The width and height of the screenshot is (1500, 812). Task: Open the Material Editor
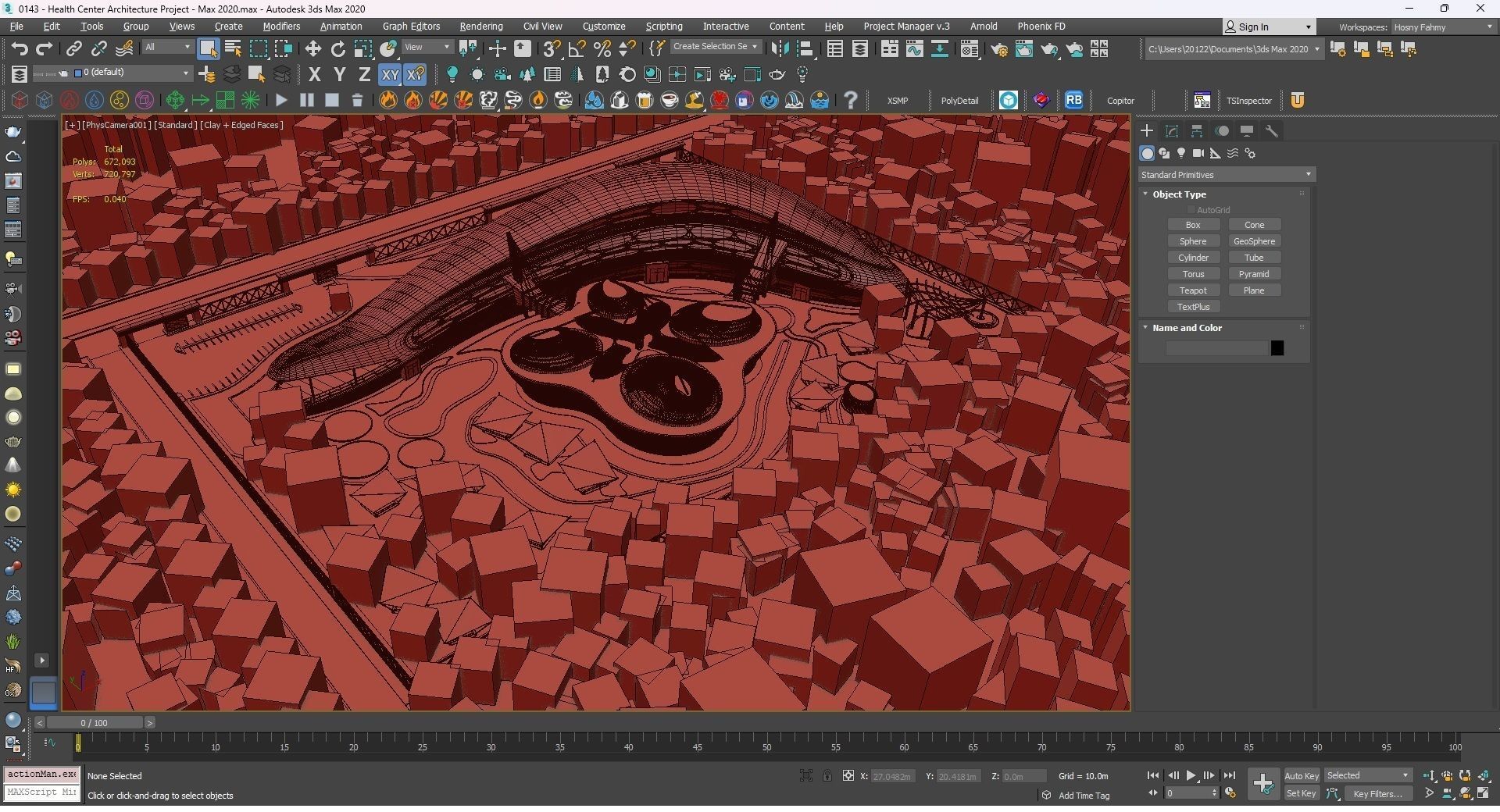coord(970,49)
